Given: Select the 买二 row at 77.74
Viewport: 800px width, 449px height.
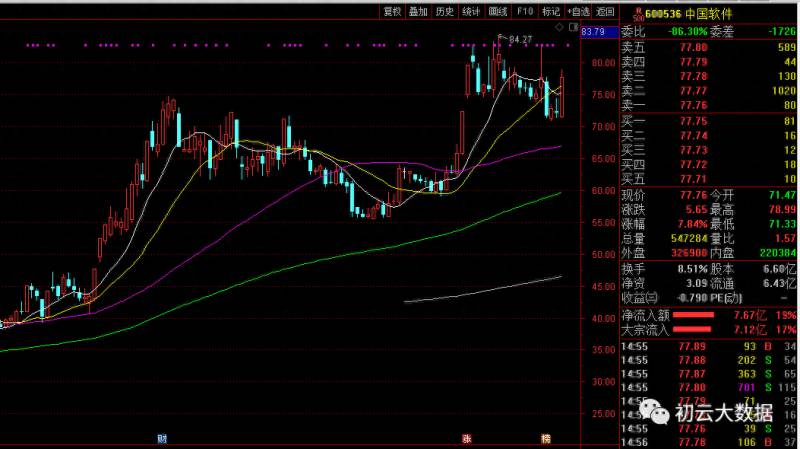Looking at the screenshot, I should [x=709, y=136].
